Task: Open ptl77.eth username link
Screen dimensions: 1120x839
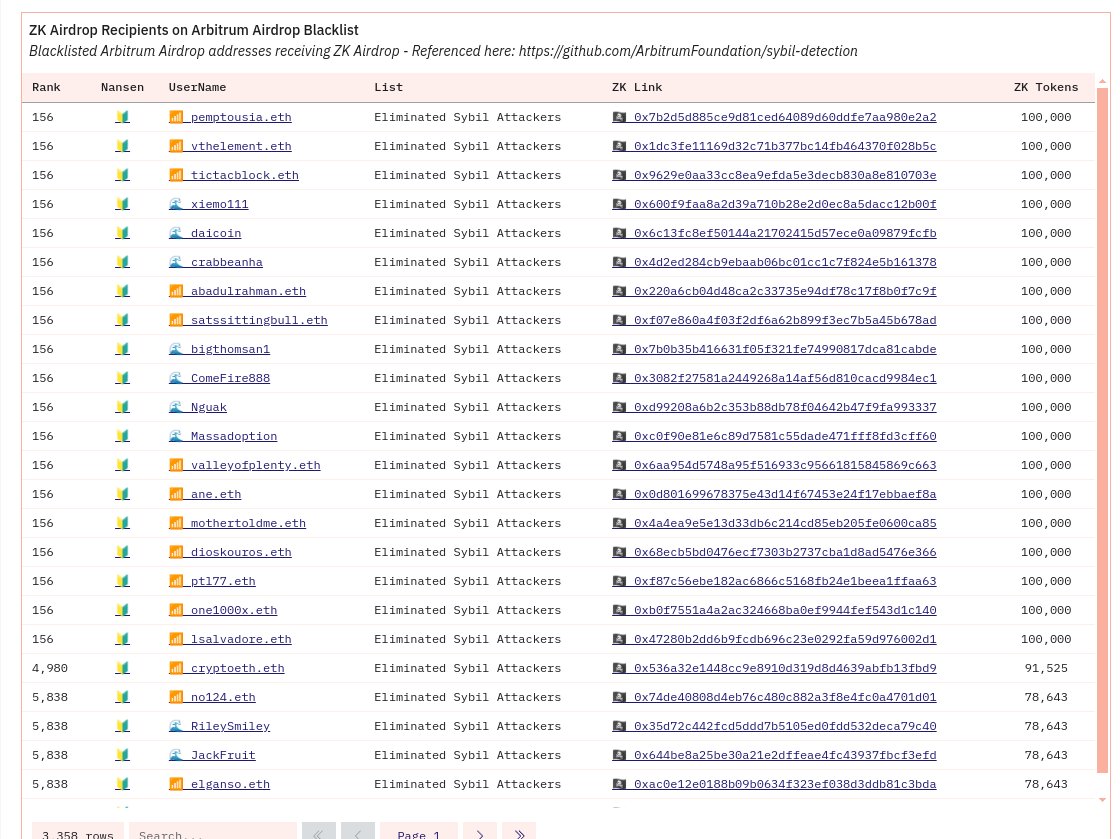Action: click(223, 581)
